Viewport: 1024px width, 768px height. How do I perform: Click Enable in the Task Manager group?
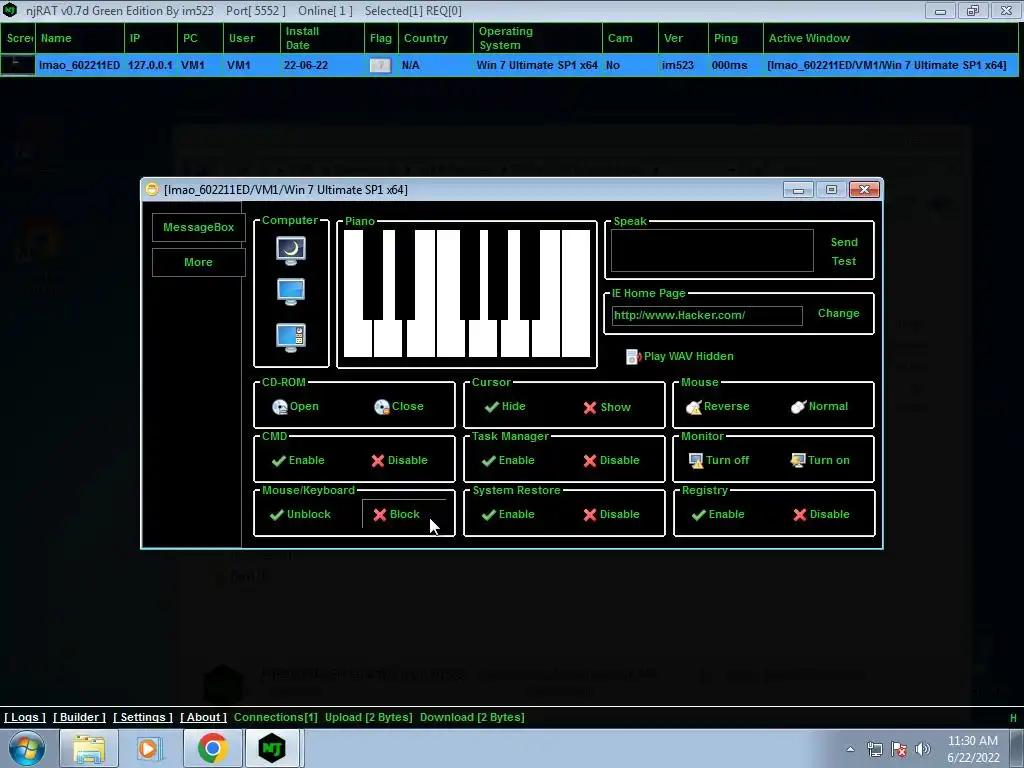coord(508,460)
